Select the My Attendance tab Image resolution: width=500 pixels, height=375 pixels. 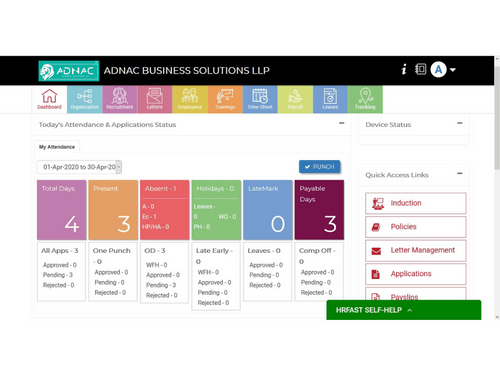pyautogui.click(x=57, y=147)
